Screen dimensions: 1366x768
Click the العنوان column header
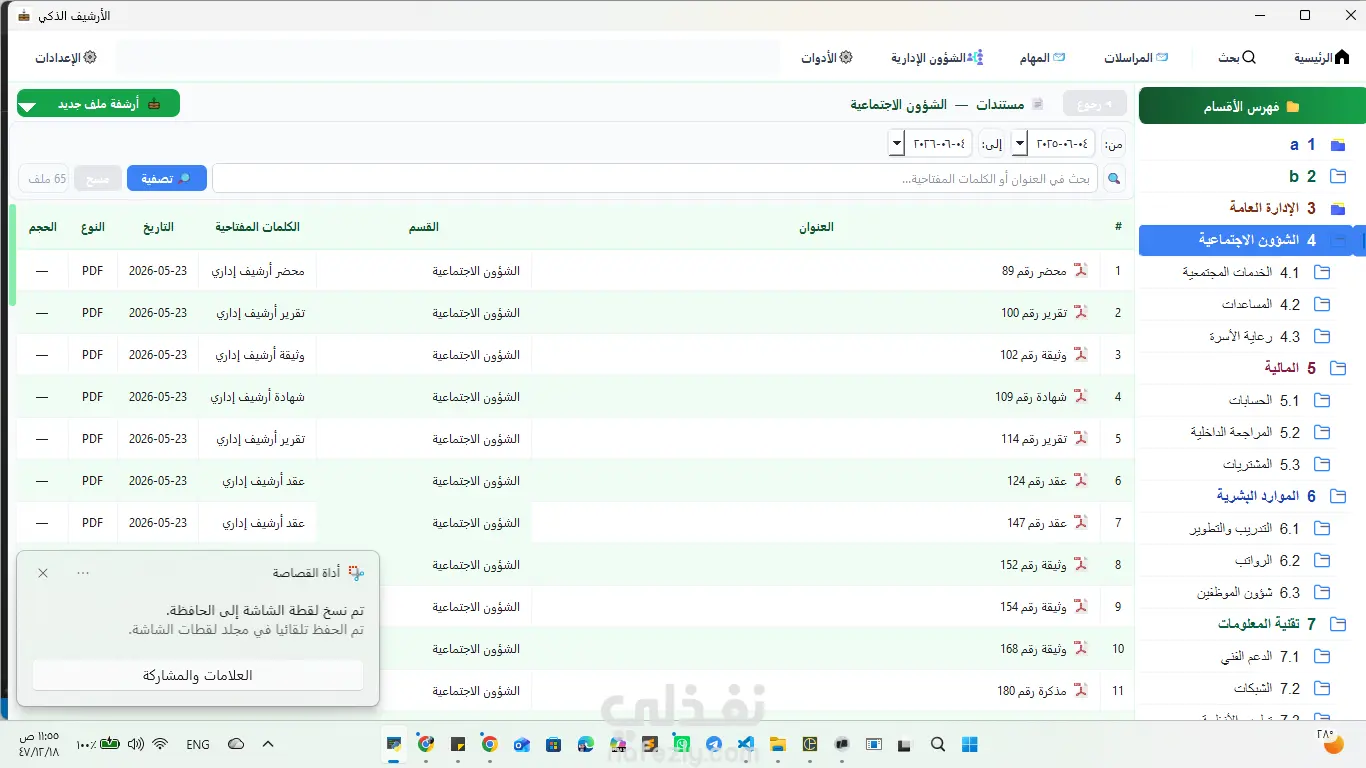click(x=816, y=227)
